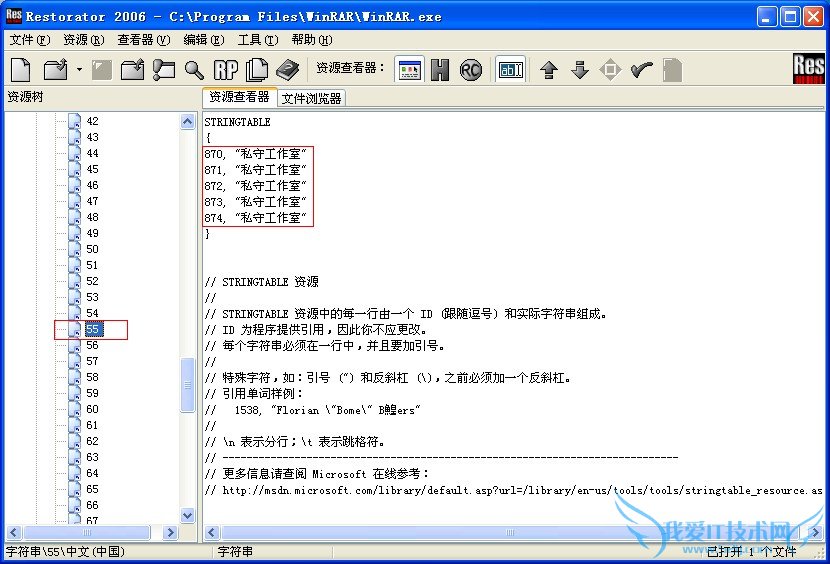Select resource tree item 45
This screenshot has height=564, width=830.
click(x=92, y=169)
